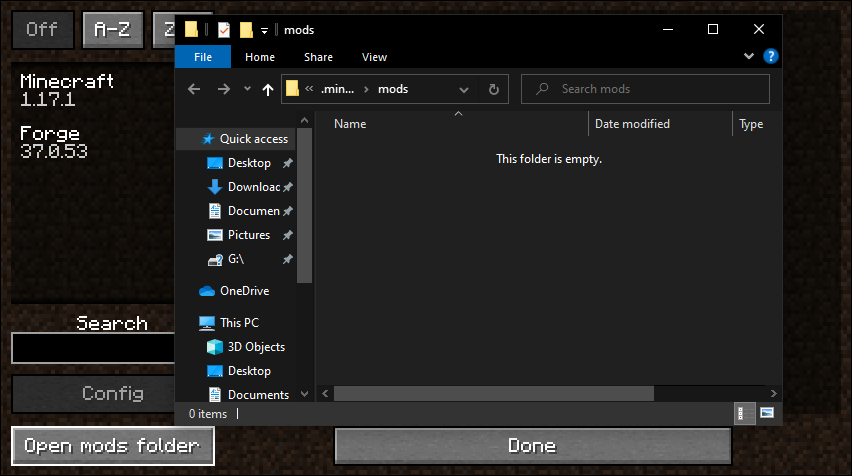The height and width of the screenshot is (476, 852).
Task: Select the A-Z sort toggle in Minecraft
Action: click(x=112, y=29)
